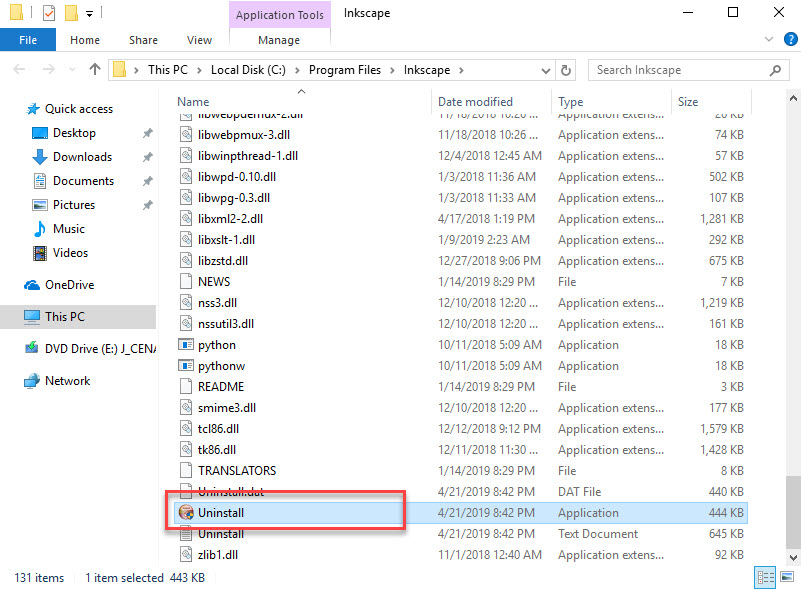Go up one folder level with the Up arrow
Viewport: 801px width, 589px height.
point(95,69)
